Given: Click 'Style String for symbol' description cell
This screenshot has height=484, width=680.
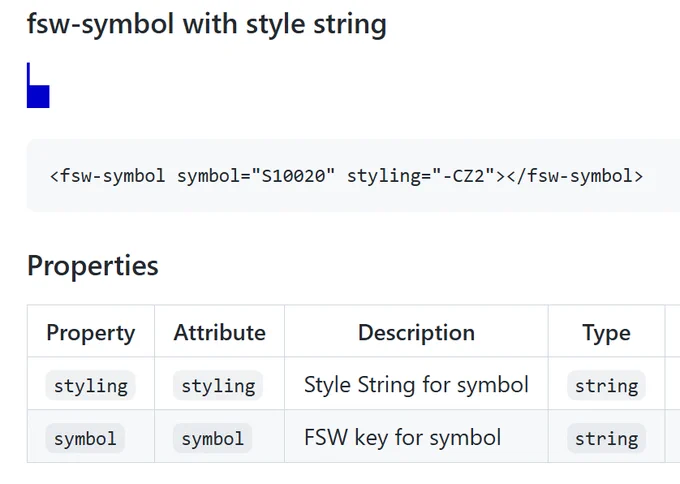Looking at the screenshot, I should (x=416, y=384).
